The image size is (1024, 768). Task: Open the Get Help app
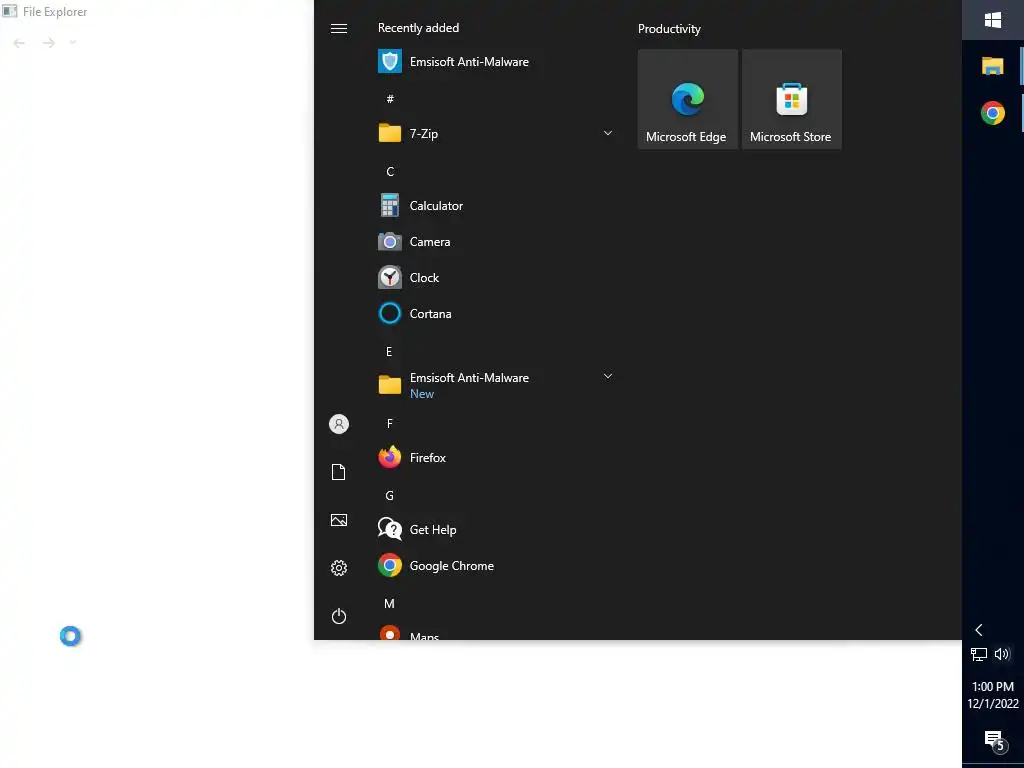497,530
